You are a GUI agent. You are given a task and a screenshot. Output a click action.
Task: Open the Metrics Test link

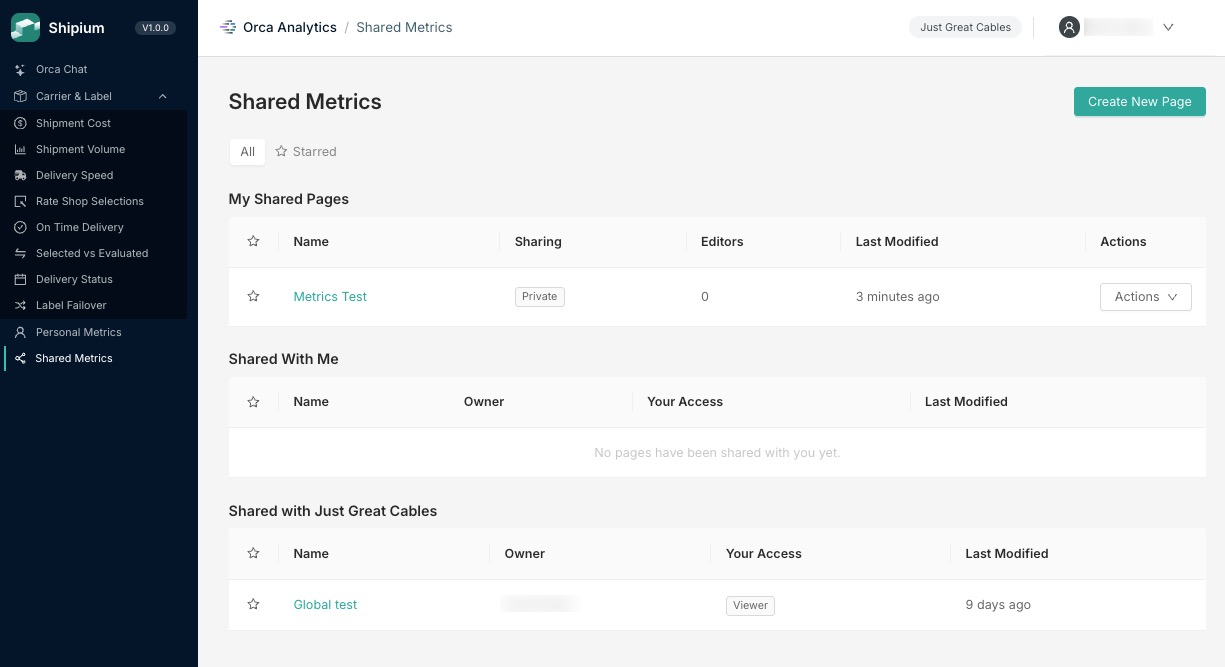[330, 296]
